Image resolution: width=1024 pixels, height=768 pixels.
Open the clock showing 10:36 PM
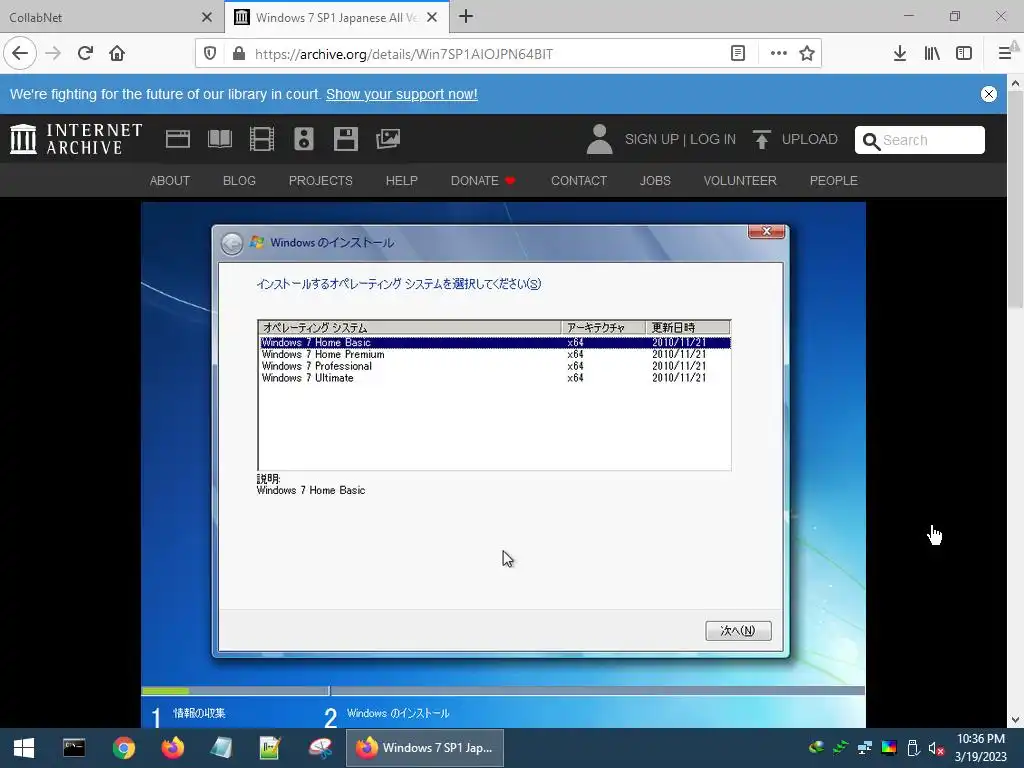coord(980,748)
